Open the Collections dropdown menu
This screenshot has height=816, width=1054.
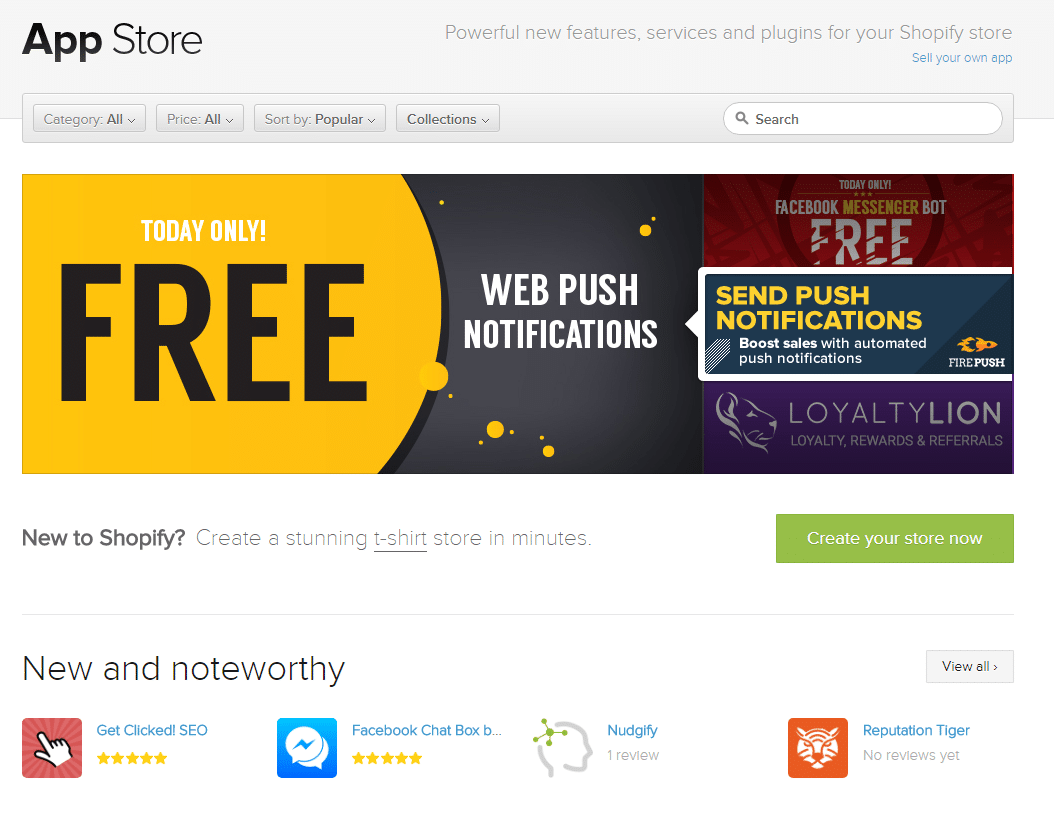point(448,118)
